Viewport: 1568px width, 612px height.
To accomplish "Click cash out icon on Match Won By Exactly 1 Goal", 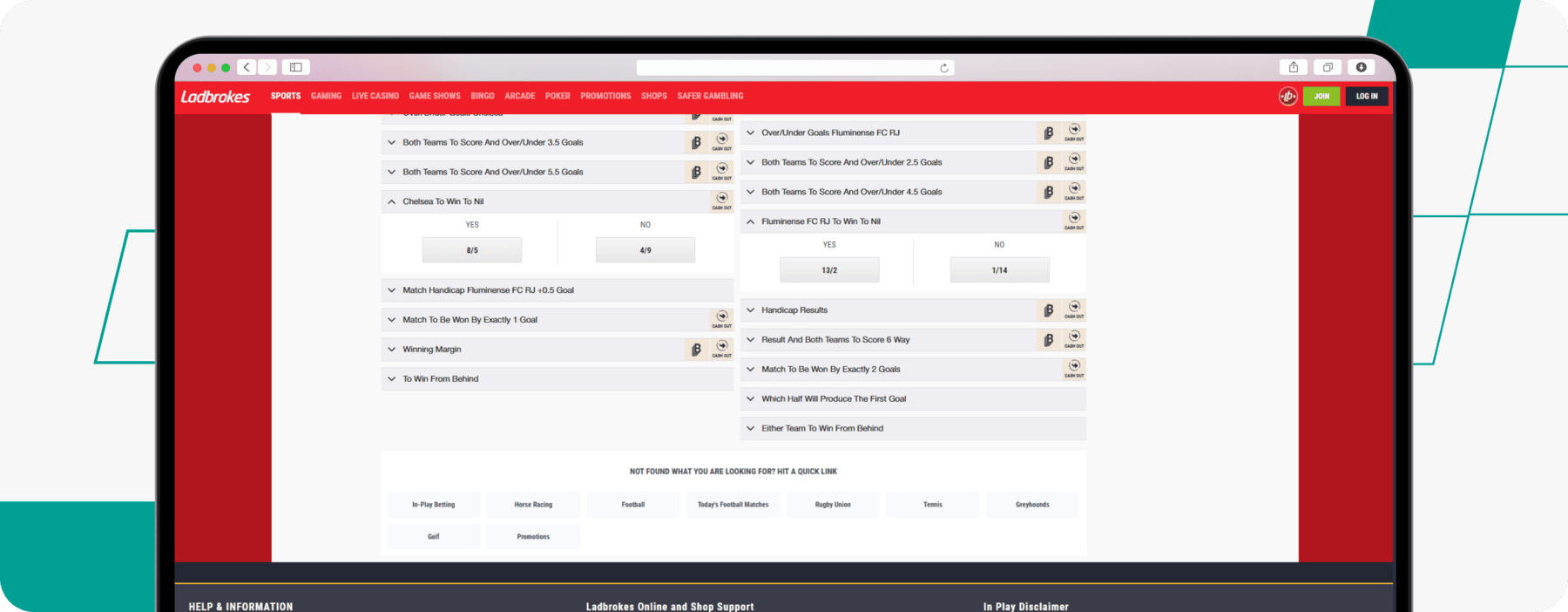I will coord(722,319).
